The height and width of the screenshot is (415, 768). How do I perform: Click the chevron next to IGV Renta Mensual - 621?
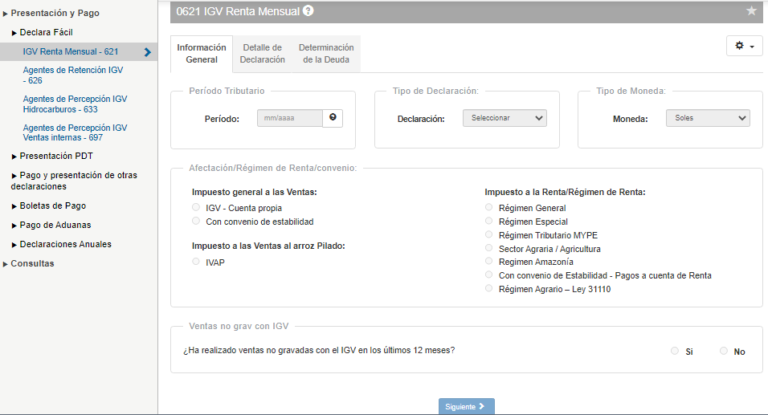pos(147,52)
